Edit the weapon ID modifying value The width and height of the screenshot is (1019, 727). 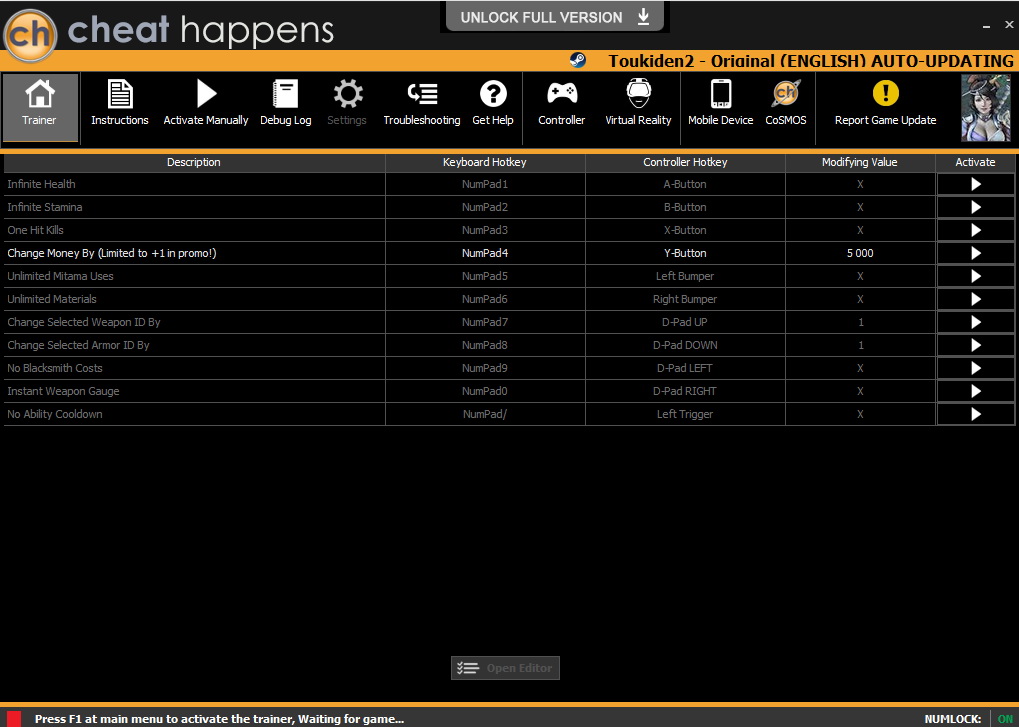[x=860, y=322]
